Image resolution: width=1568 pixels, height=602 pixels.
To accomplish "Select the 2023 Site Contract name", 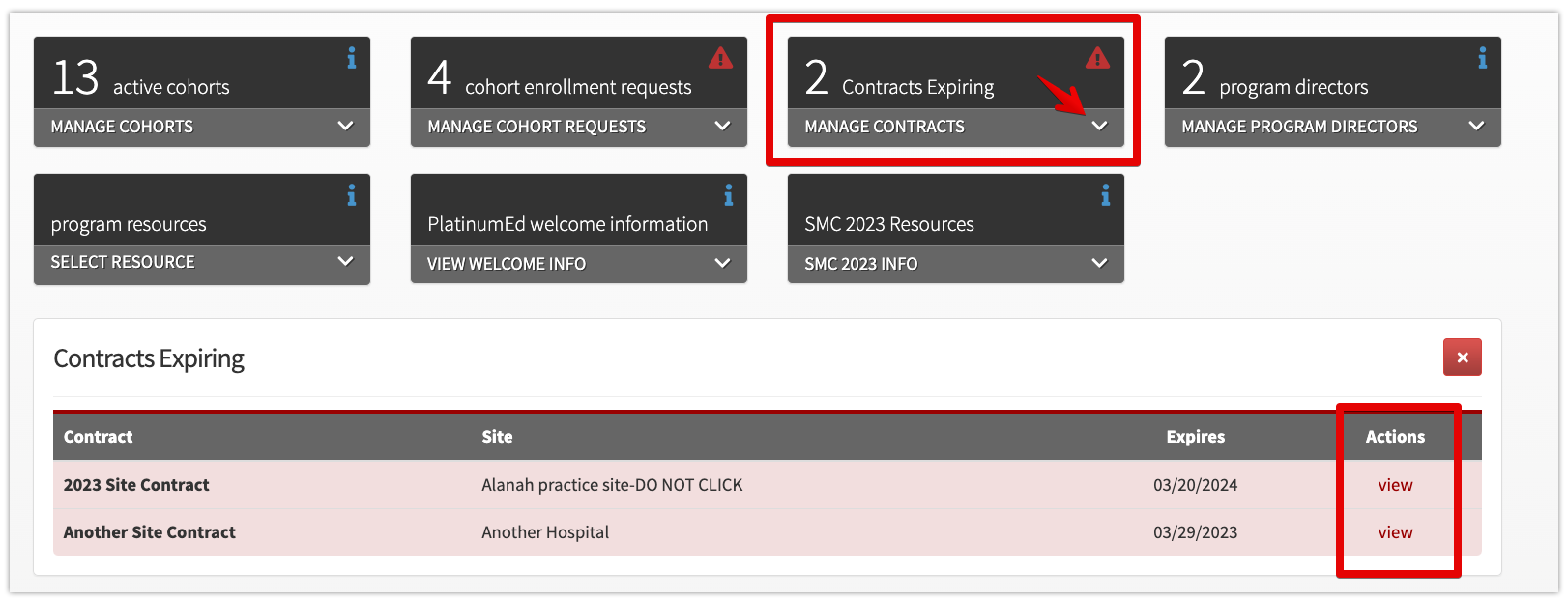I will 136,485.
